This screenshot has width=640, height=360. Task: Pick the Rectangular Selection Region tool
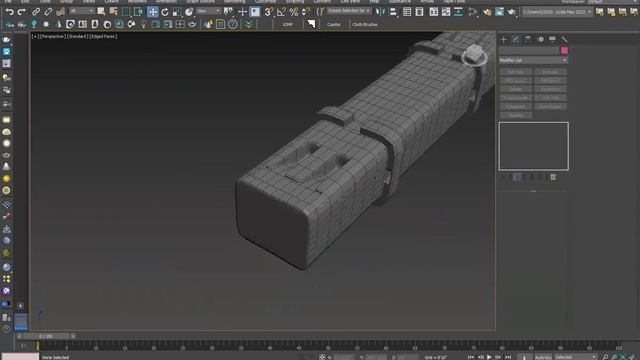[126, 12]
